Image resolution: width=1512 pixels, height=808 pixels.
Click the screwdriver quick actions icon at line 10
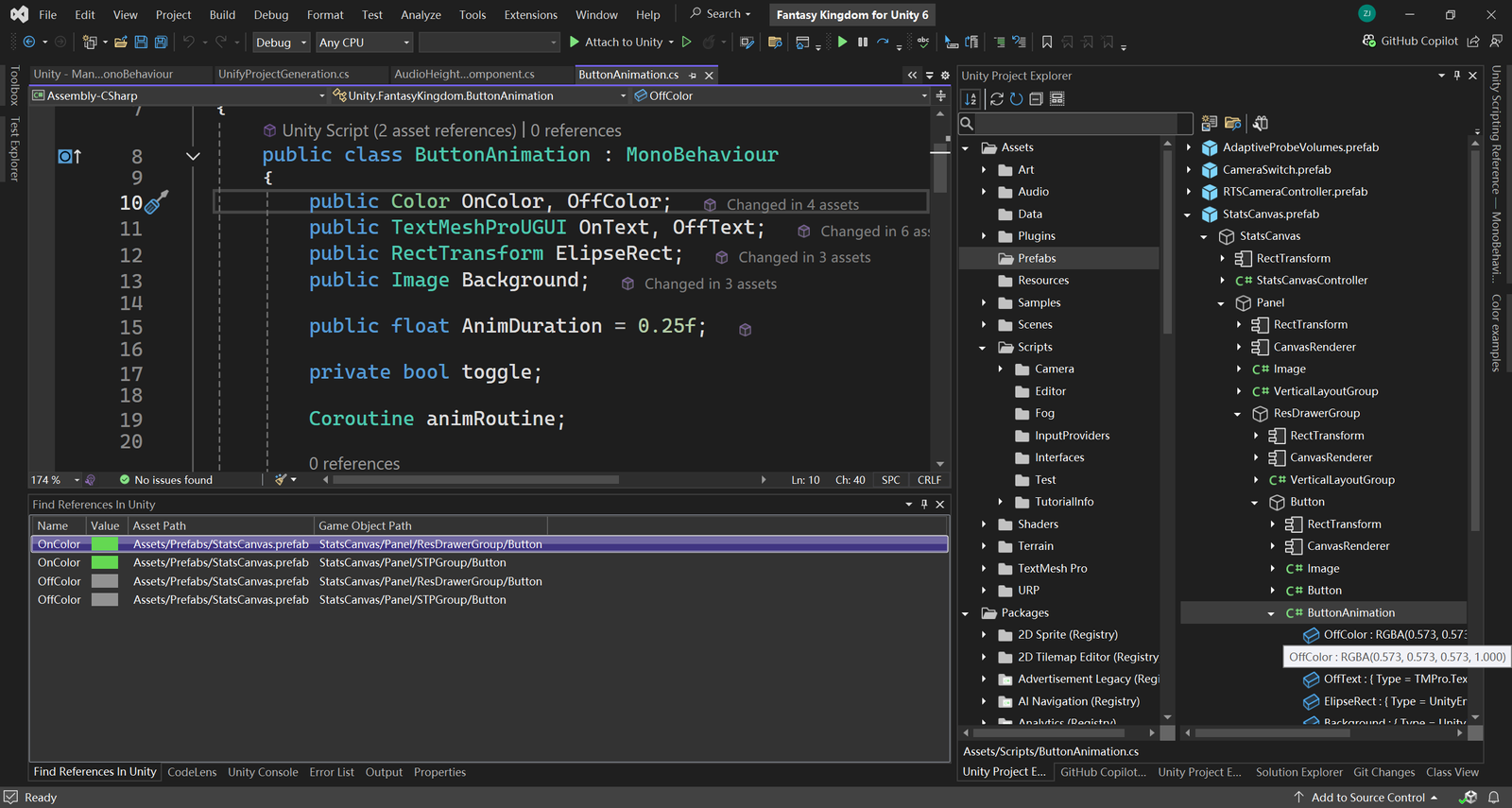(157, 201)
